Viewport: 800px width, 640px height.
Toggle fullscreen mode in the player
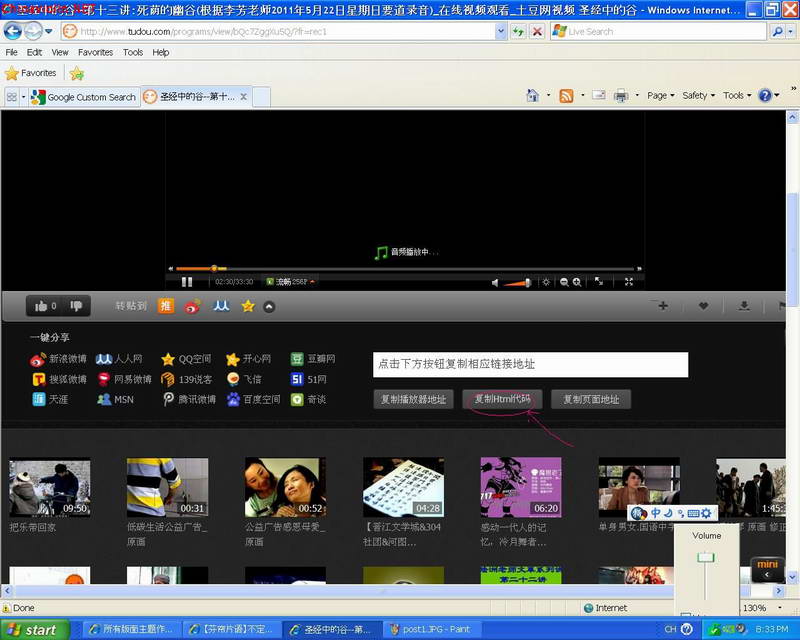point(629,282)
